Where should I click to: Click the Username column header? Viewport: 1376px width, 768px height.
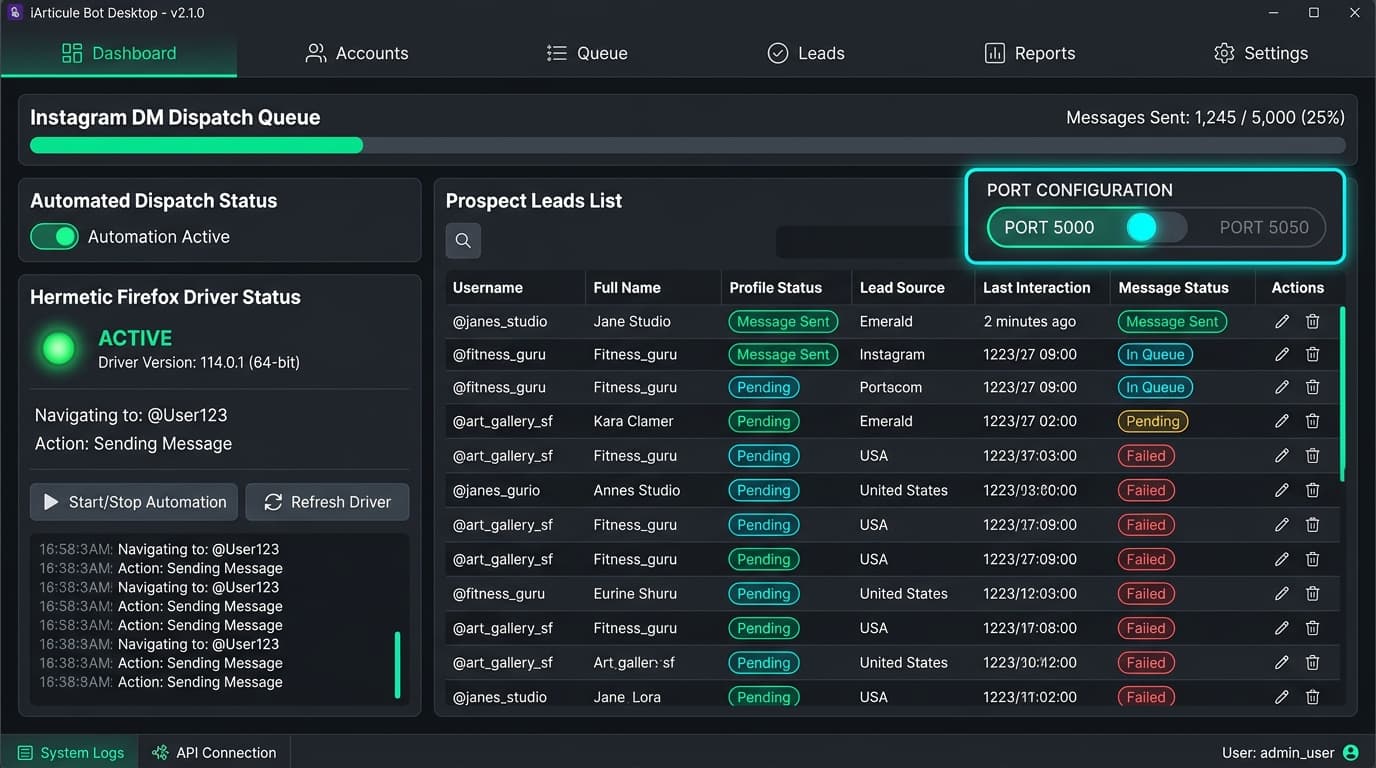(x=488, y=287)
